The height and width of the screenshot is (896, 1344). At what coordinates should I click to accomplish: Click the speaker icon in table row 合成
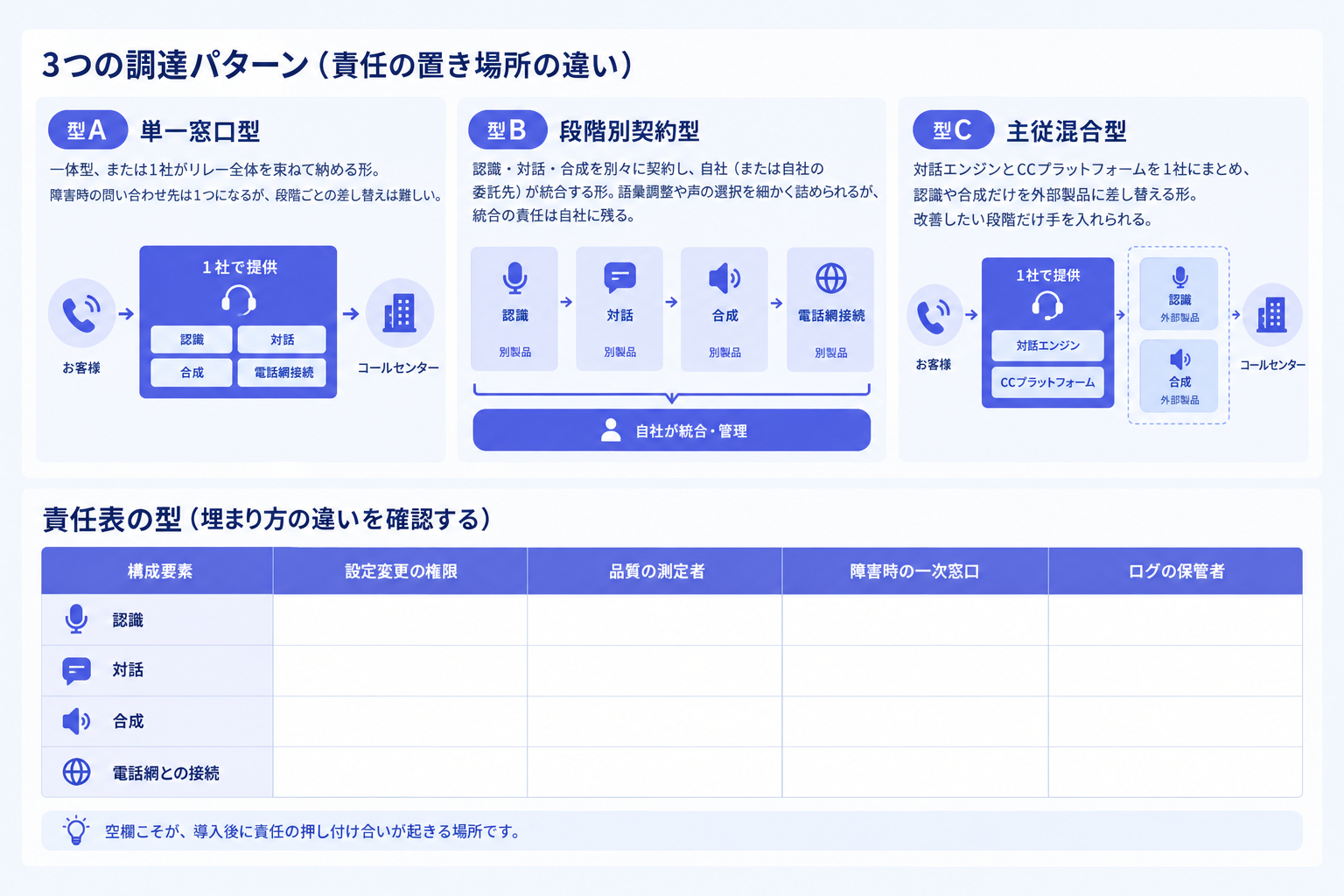[76, 721]
